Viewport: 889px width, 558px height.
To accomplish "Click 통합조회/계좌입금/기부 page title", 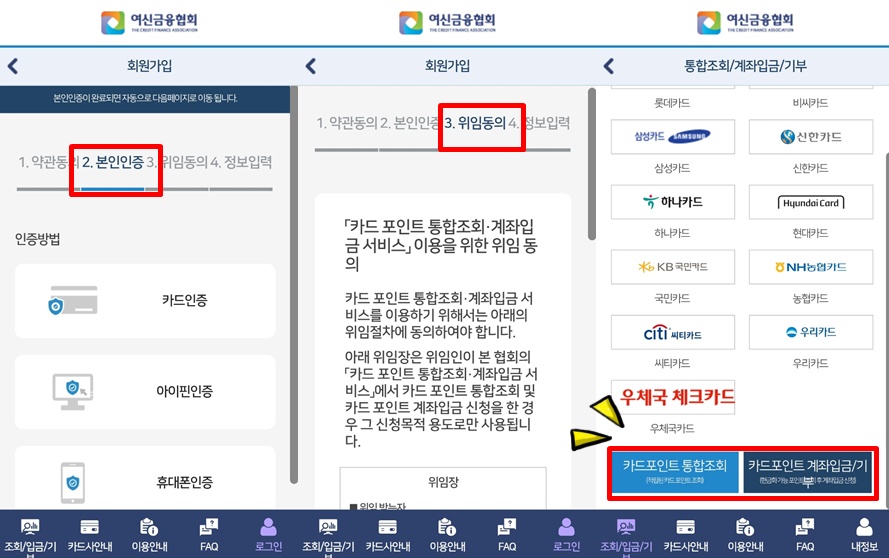I will pyautogui.click(x=745, y=66).
